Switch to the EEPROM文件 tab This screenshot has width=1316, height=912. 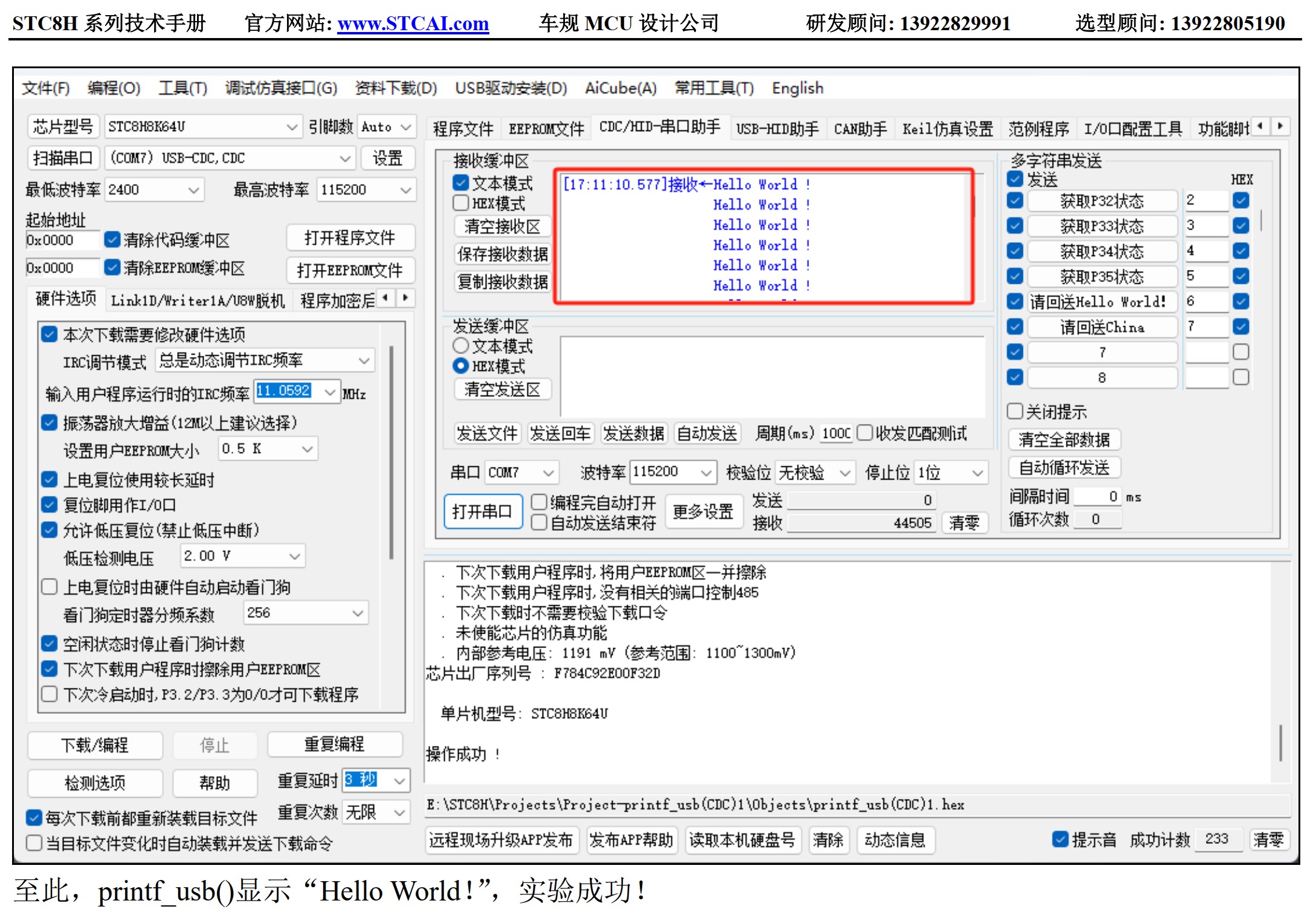click(x=546, y=129)
